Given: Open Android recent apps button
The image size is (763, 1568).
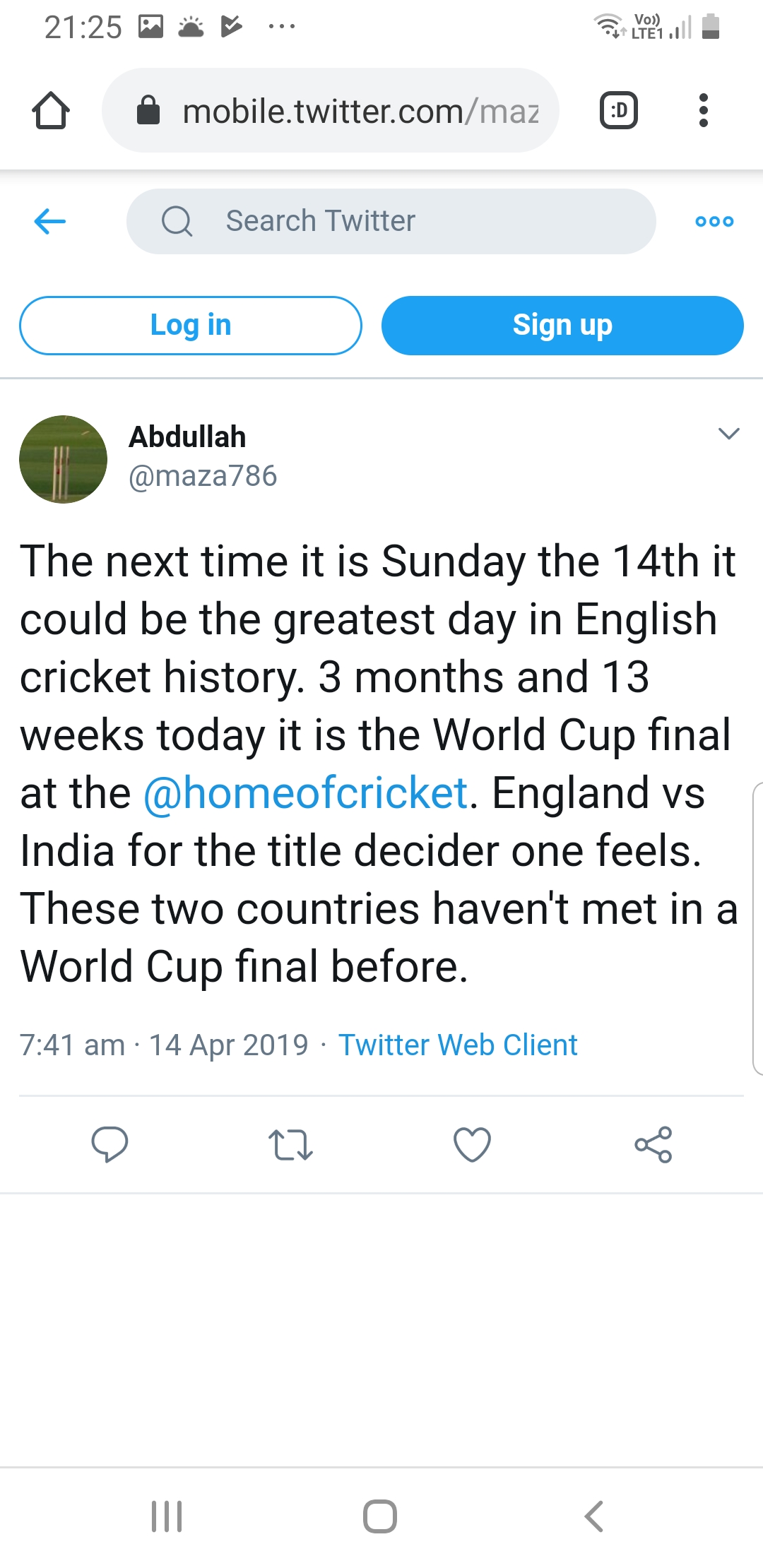Looking at the screenshot, I should click(167, 1516).
